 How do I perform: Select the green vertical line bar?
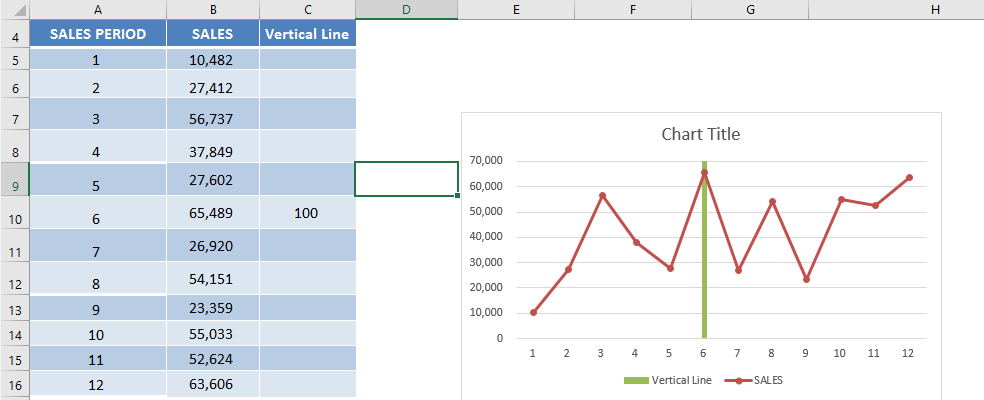(x=704, y=250)
